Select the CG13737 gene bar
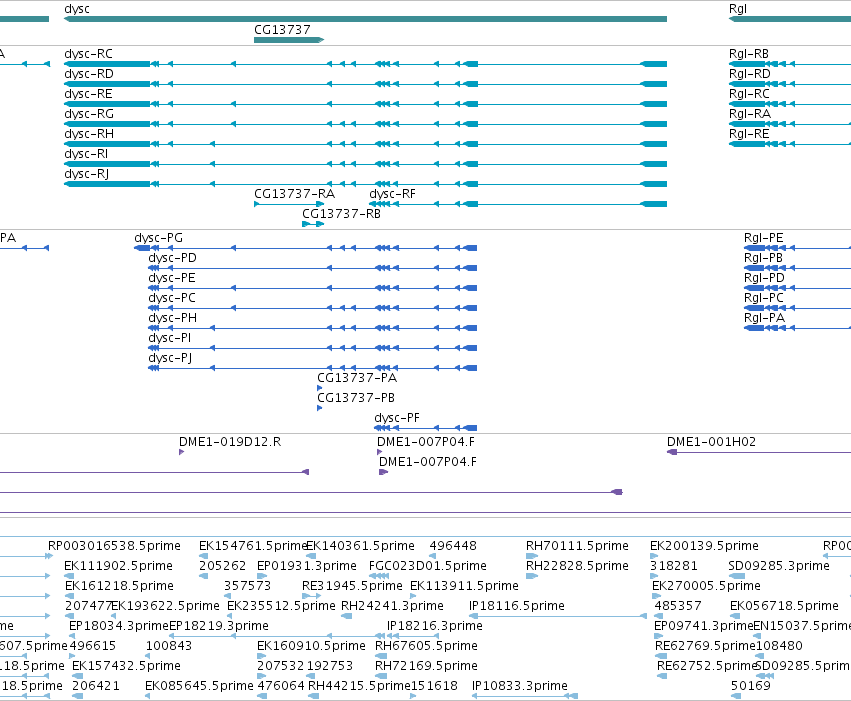The width and height of the screenshot is (851, 701). tap(289, 40)
